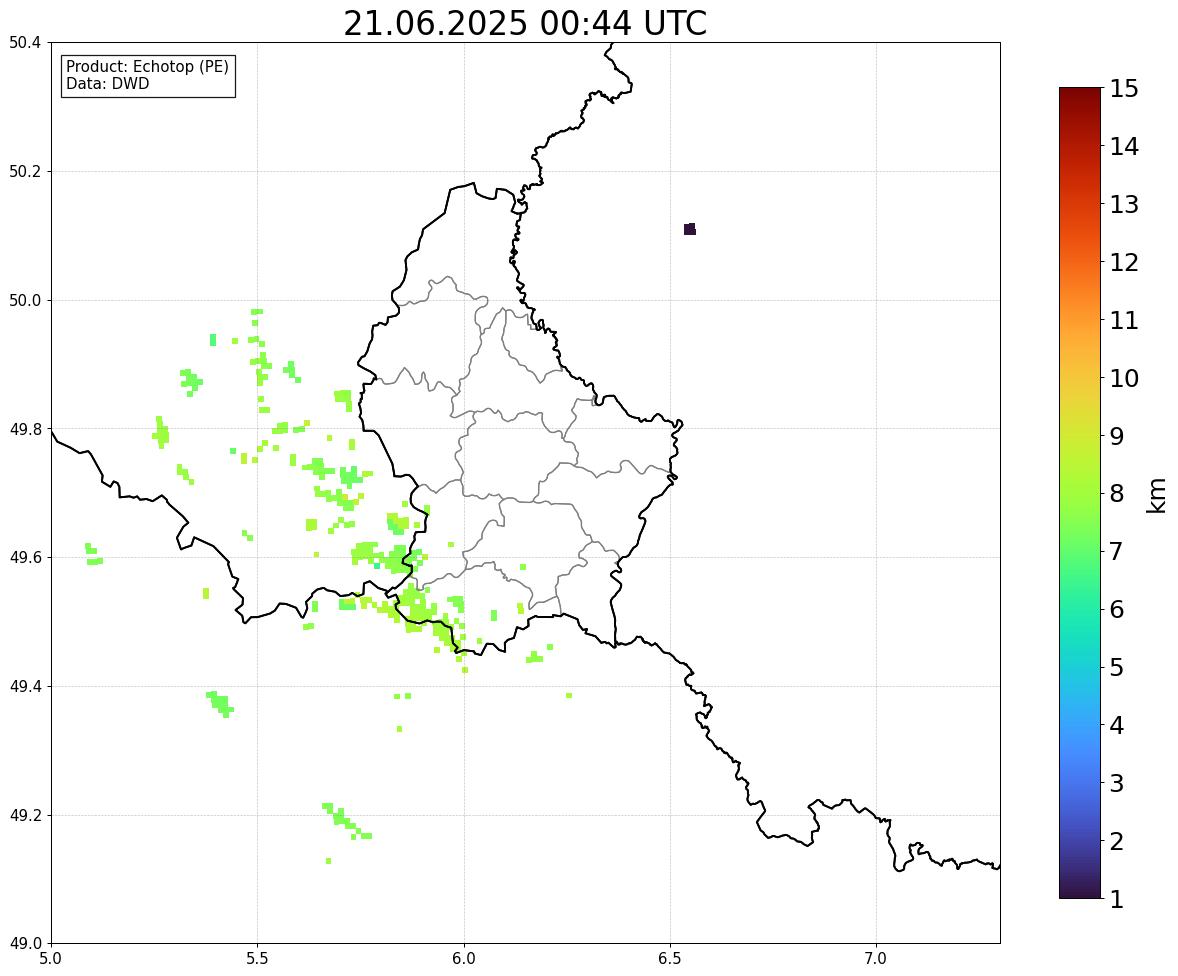Click the y-axis label '49.2'
1178x976 pixels.
point(24,815)
